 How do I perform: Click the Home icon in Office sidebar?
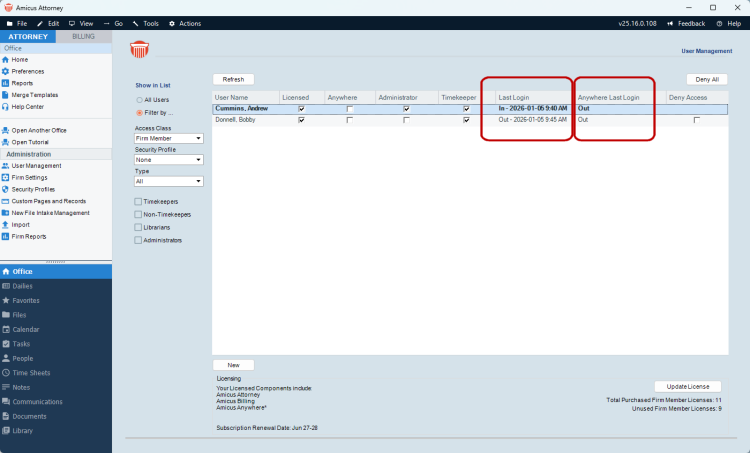(x=6, y=60)
